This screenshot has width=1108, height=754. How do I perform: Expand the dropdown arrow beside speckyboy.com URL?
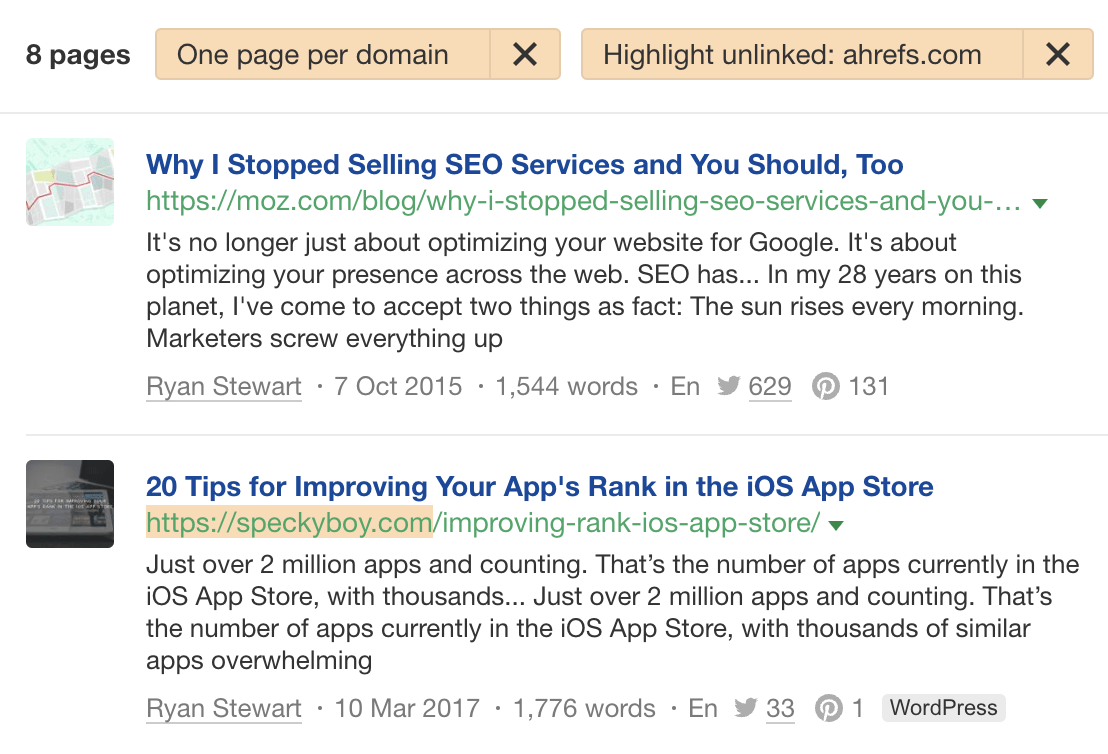[837, 525]
